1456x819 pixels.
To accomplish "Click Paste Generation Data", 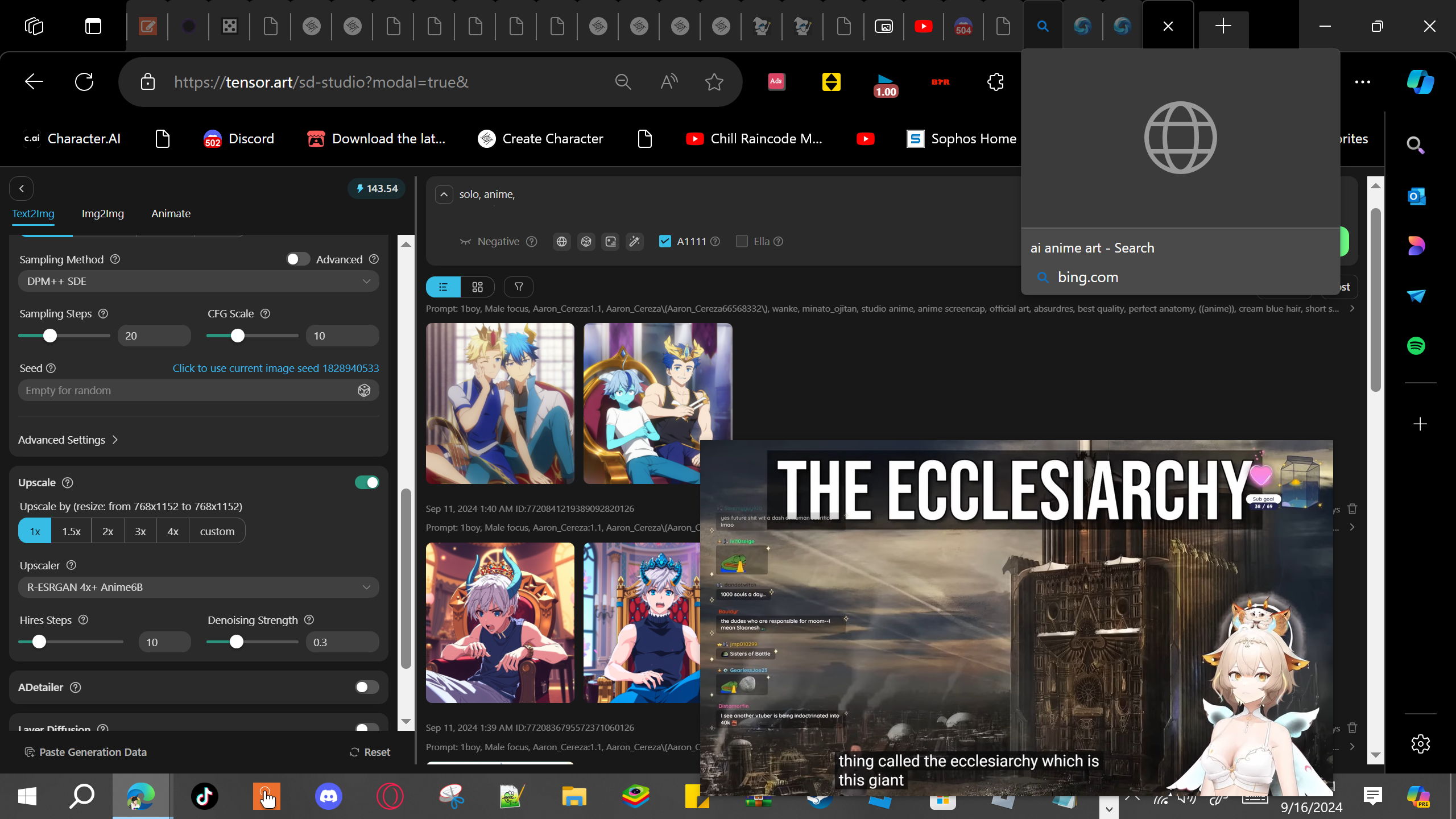I will coord(85,752).
